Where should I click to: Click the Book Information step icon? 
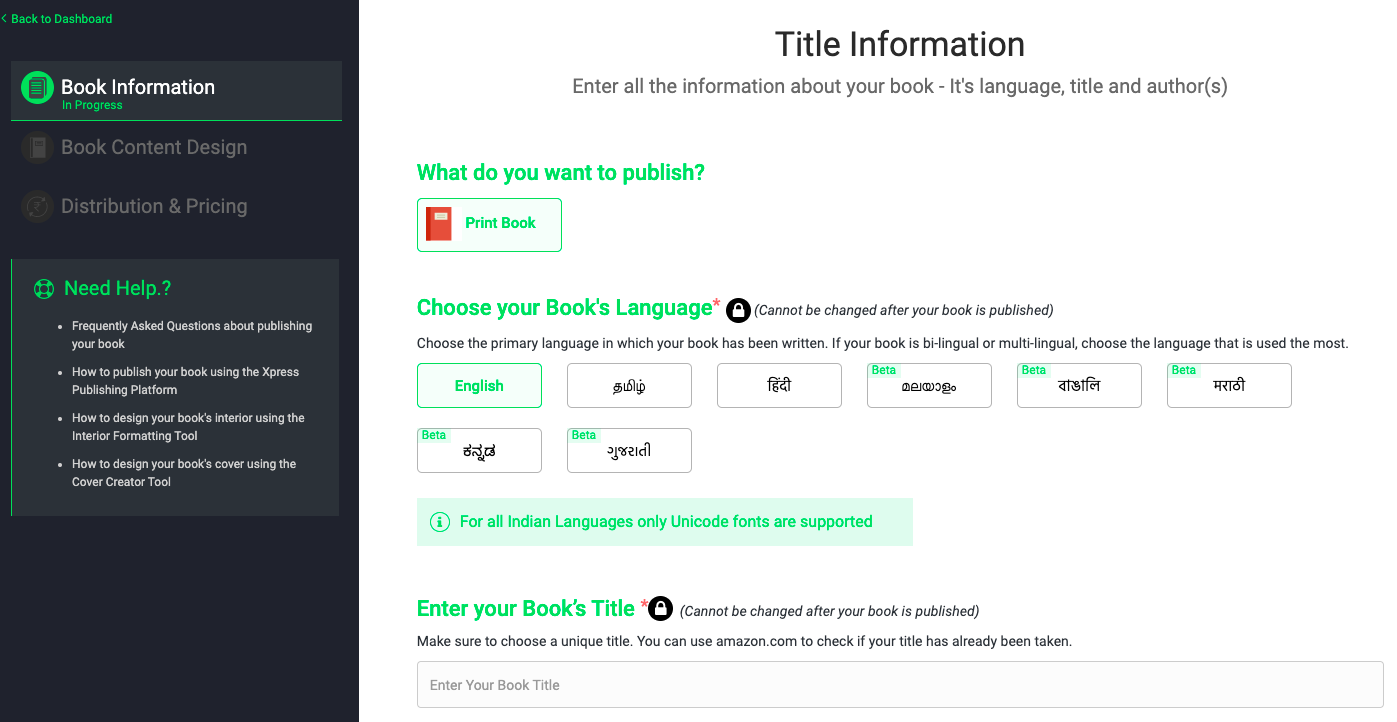[37, 87]
